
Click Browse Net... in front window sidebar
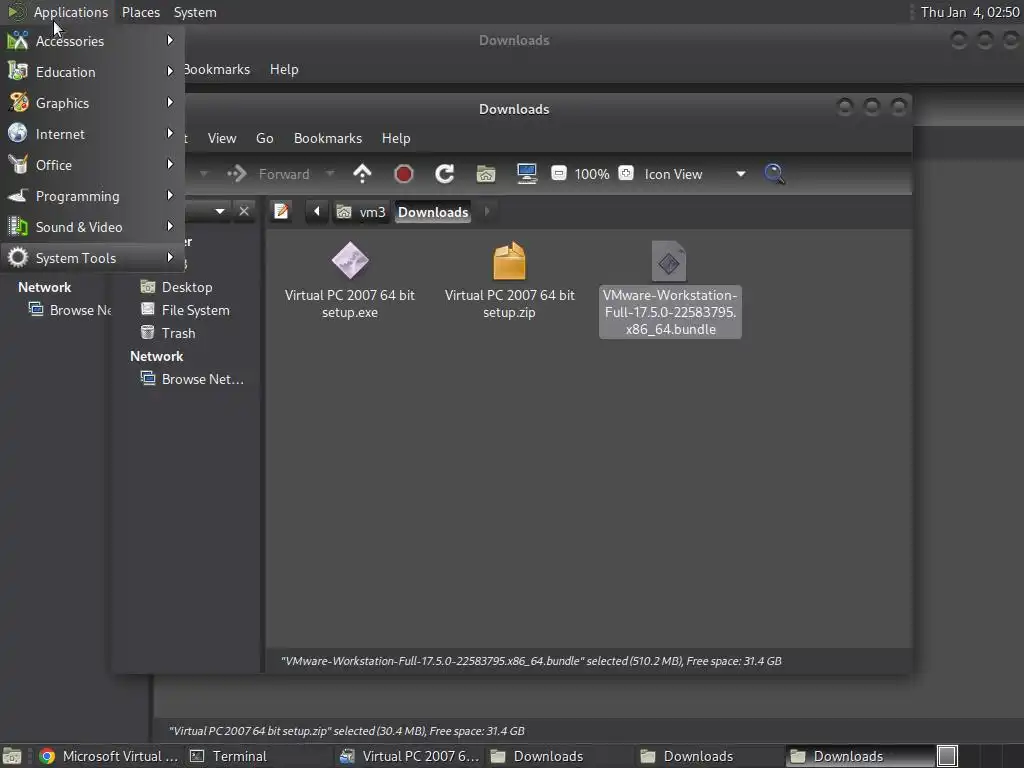tap(202, 379)
